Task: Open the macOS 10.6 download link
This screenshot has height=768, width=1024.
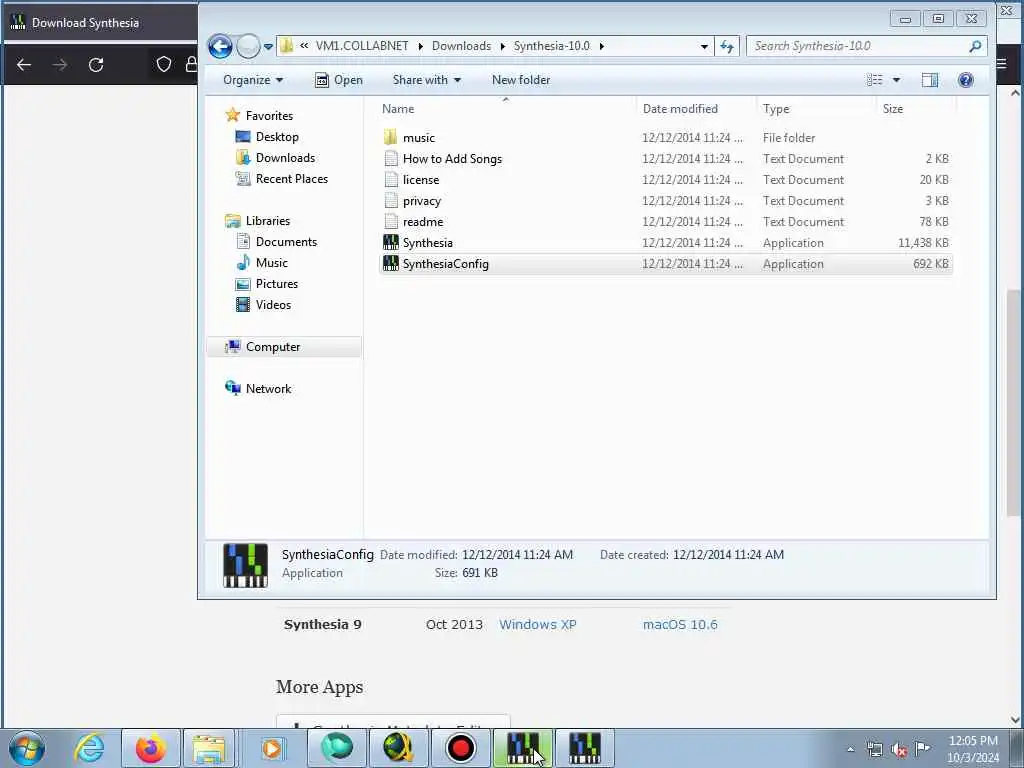Action: 680,624
